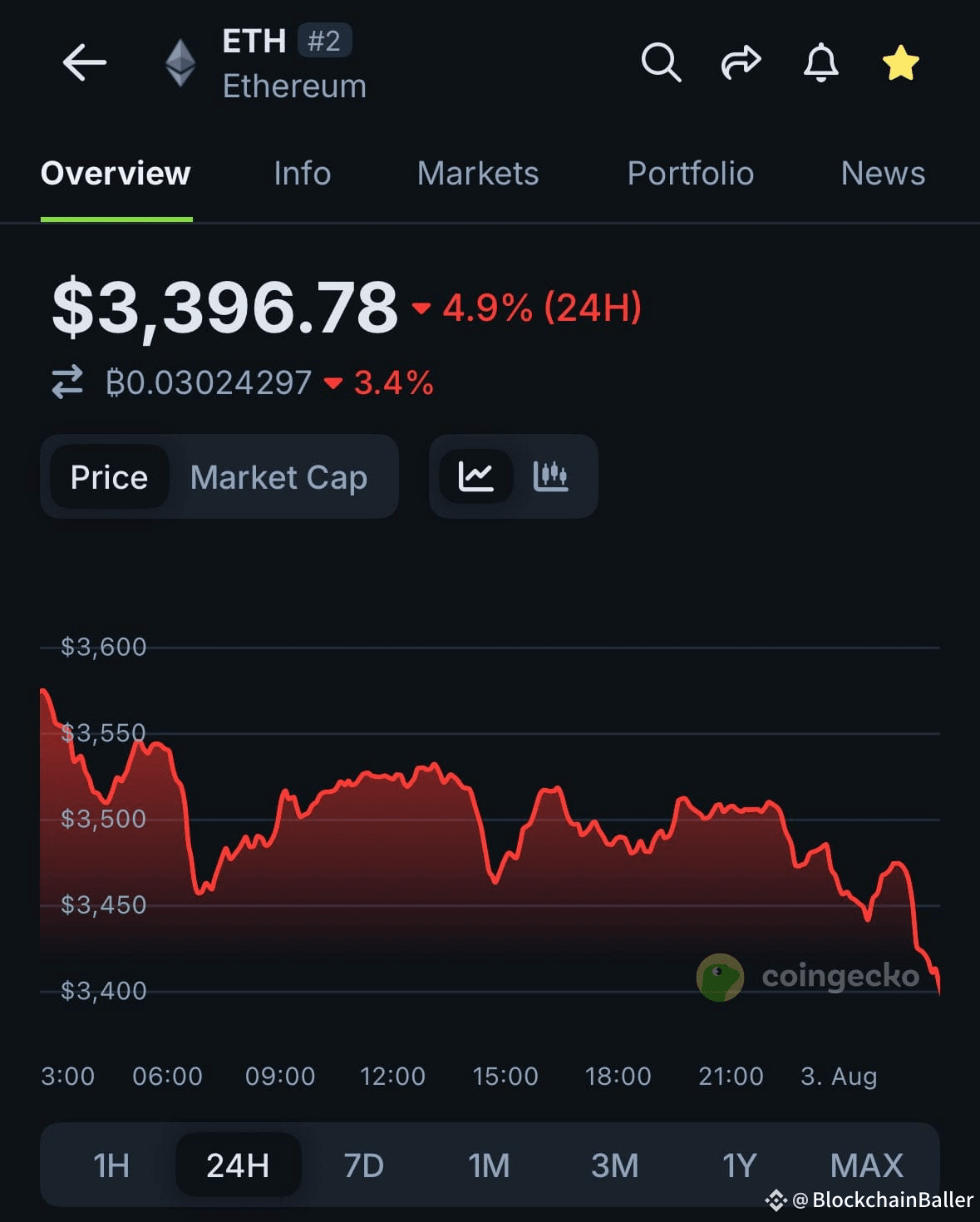Open the Portfolio tab
The width and height of the screenshot is (980, 1222).
click(690, 173)
